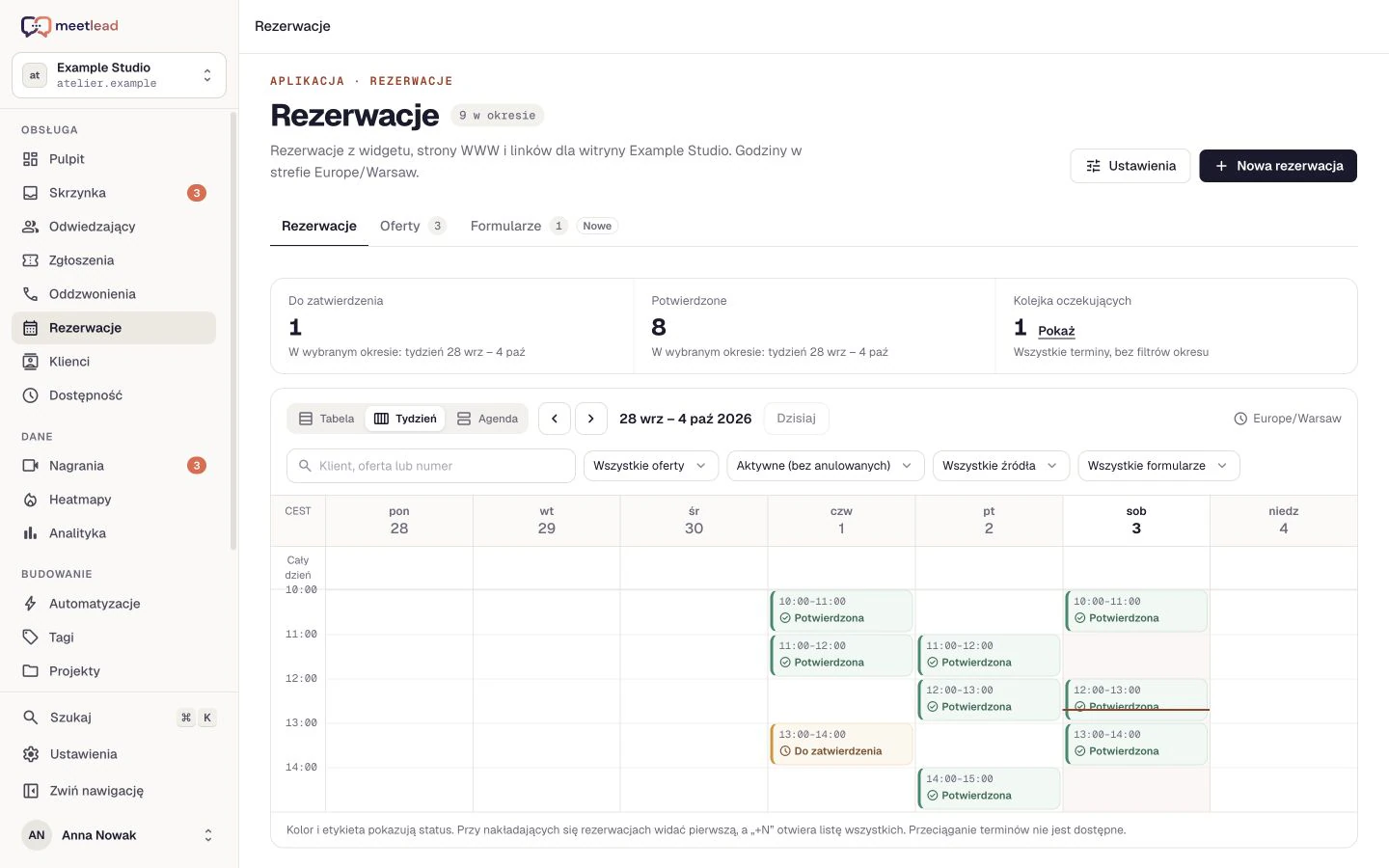Screen dimensions: 1389x868
Task: Switch to the Formularze tab
Action: [x=544, y=226]
